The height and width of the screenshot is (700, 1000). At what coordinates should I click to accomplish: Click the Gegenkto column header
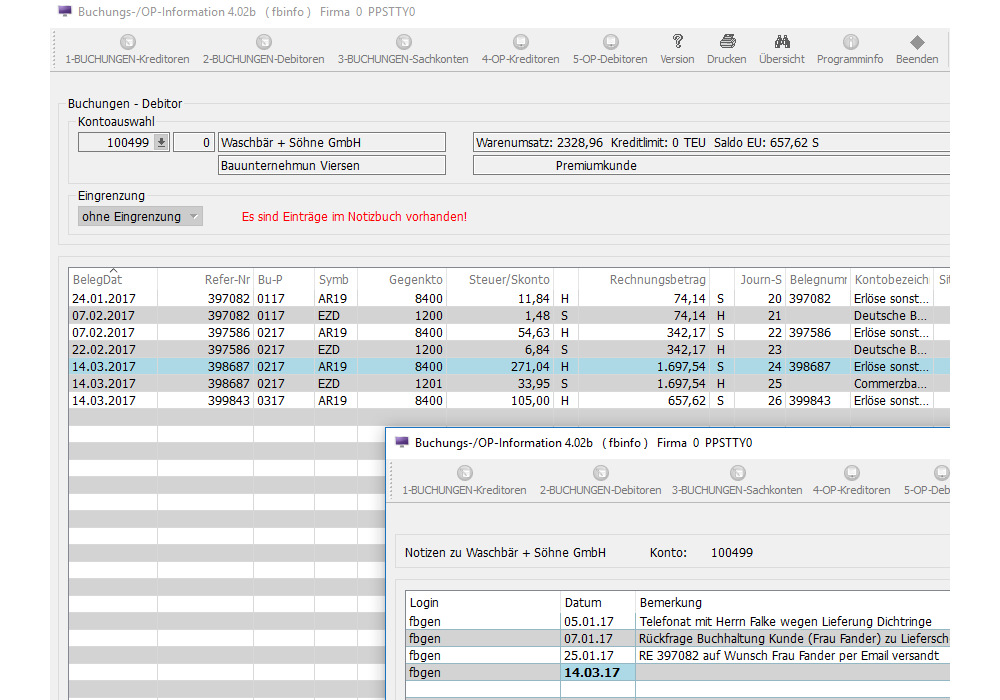coord(415,280)
